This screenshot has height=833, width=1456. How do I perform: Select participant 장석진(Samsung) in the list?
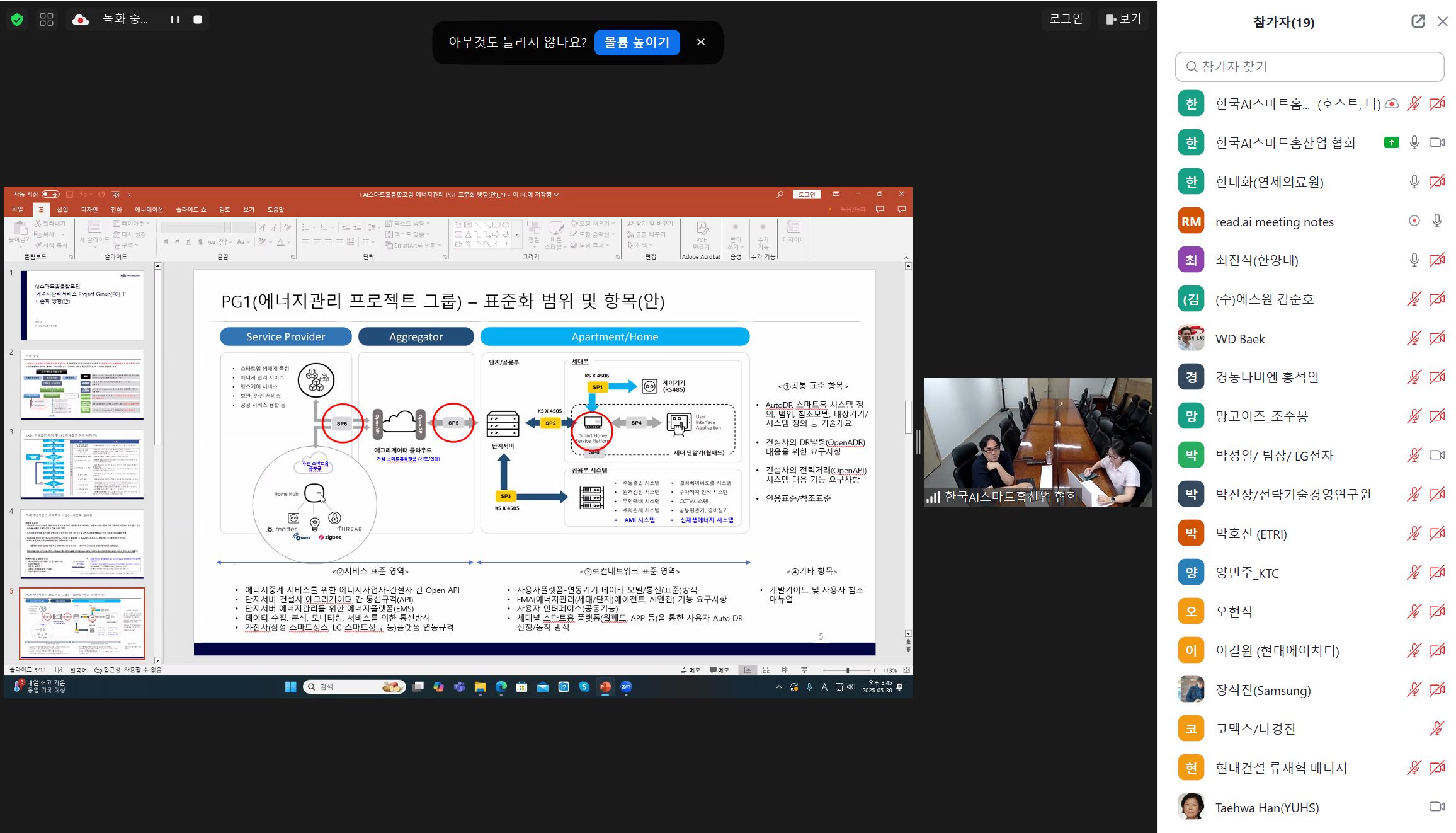pos(1263,690)
